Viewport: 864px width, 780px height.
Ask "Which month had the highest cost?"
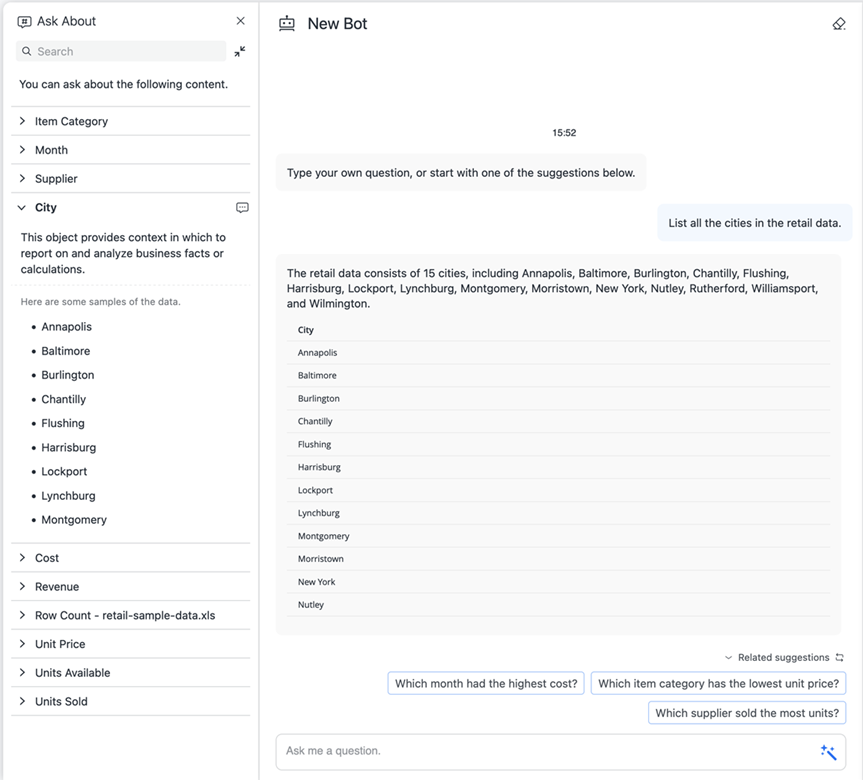click(x=486, y=684)
